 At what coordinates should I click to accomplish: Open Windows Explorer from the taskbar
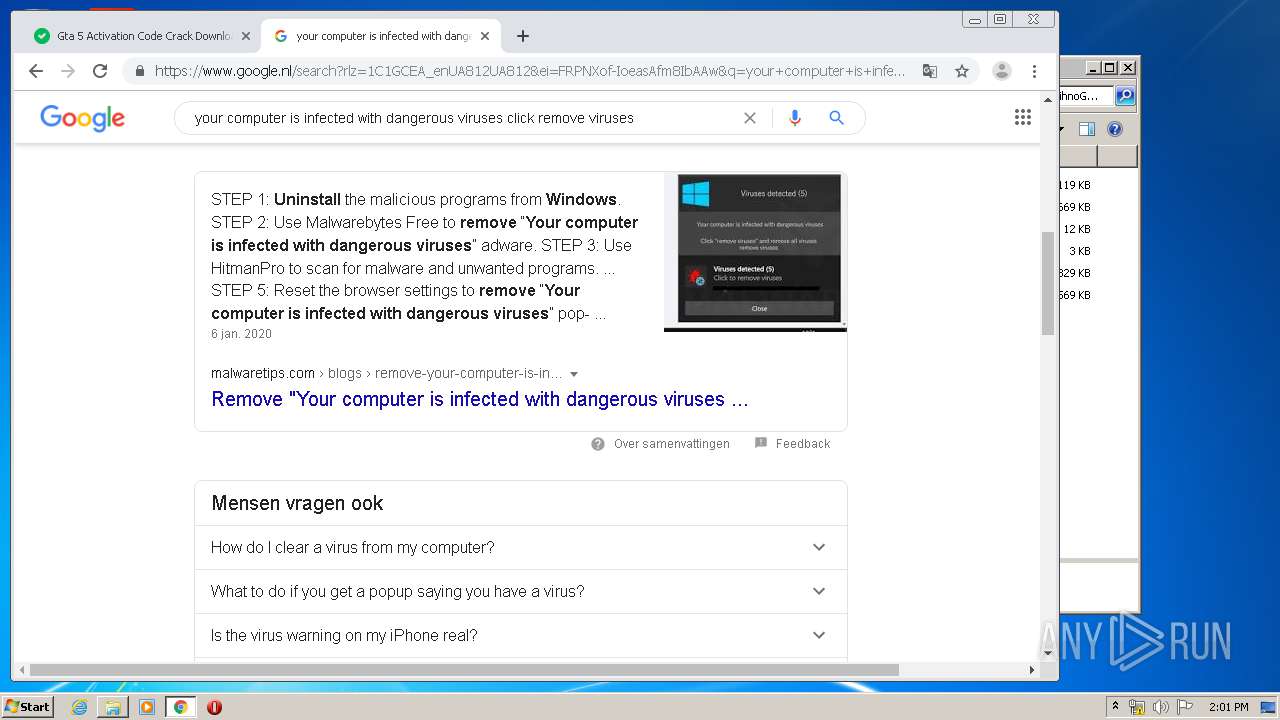click(x=113, y=707)
